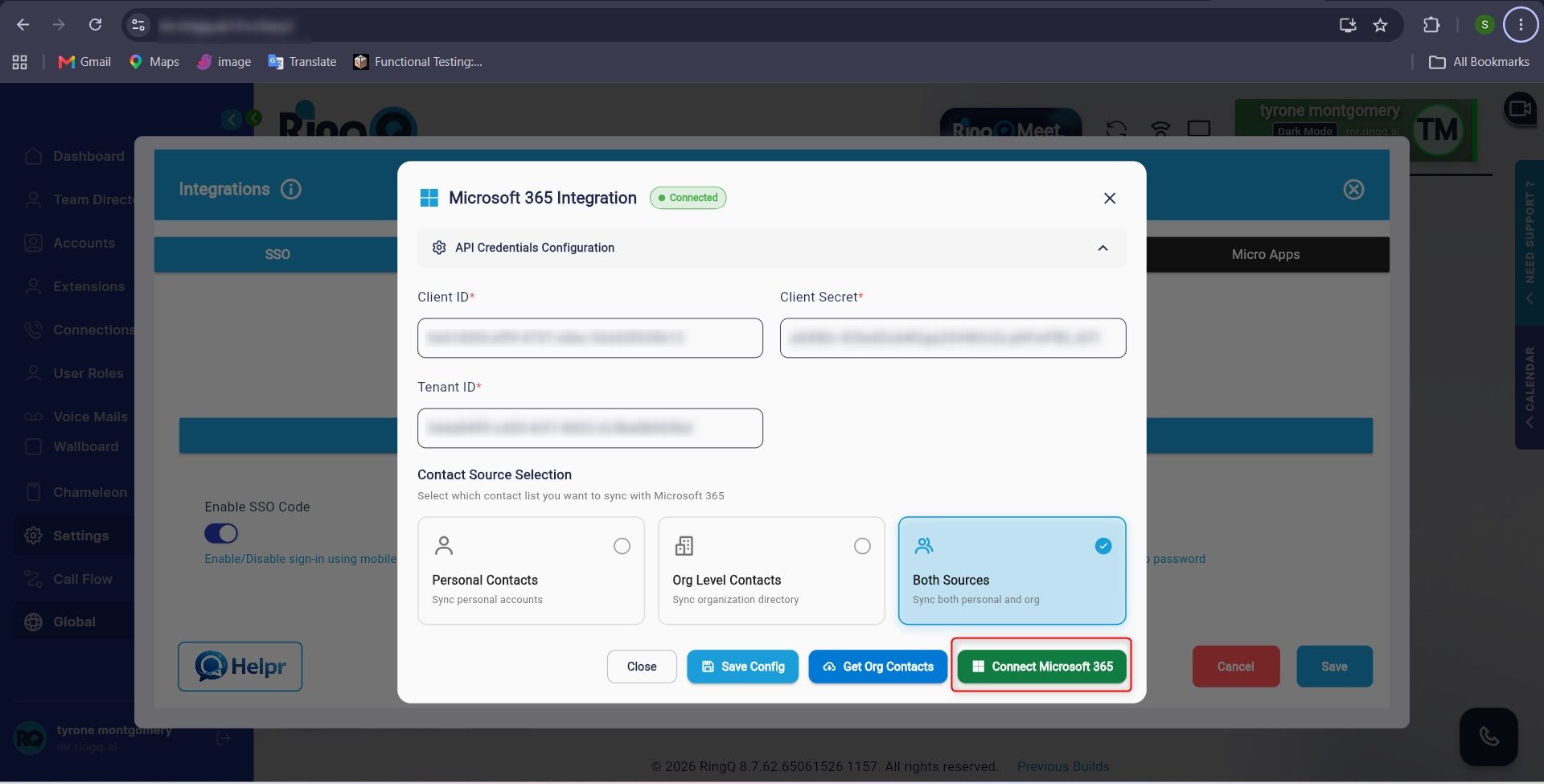
Task: Open the Previous Builds link
Action: coord(1062,766)
